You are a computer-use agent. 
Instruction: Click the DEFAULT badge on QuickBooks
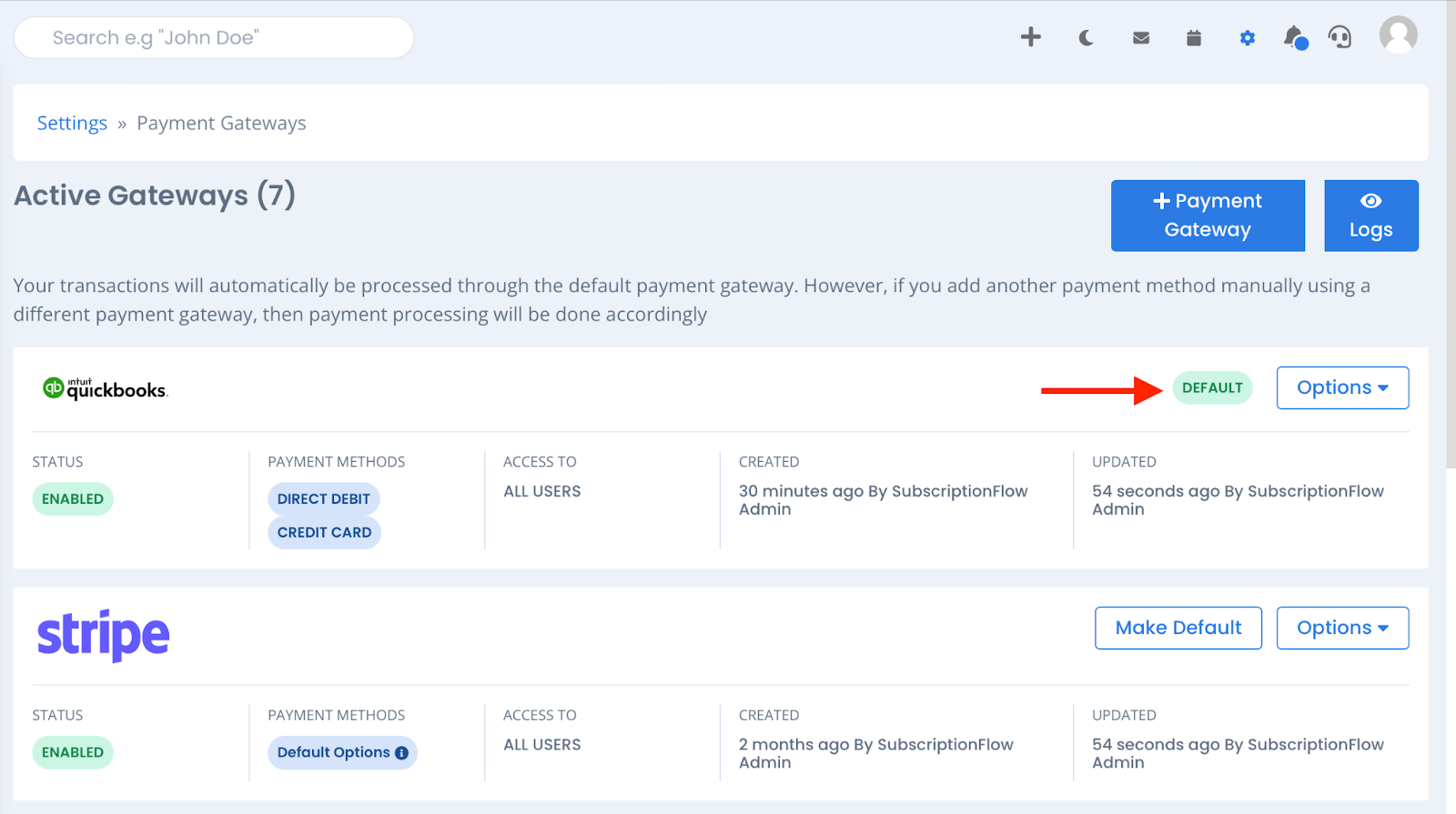1212,388
